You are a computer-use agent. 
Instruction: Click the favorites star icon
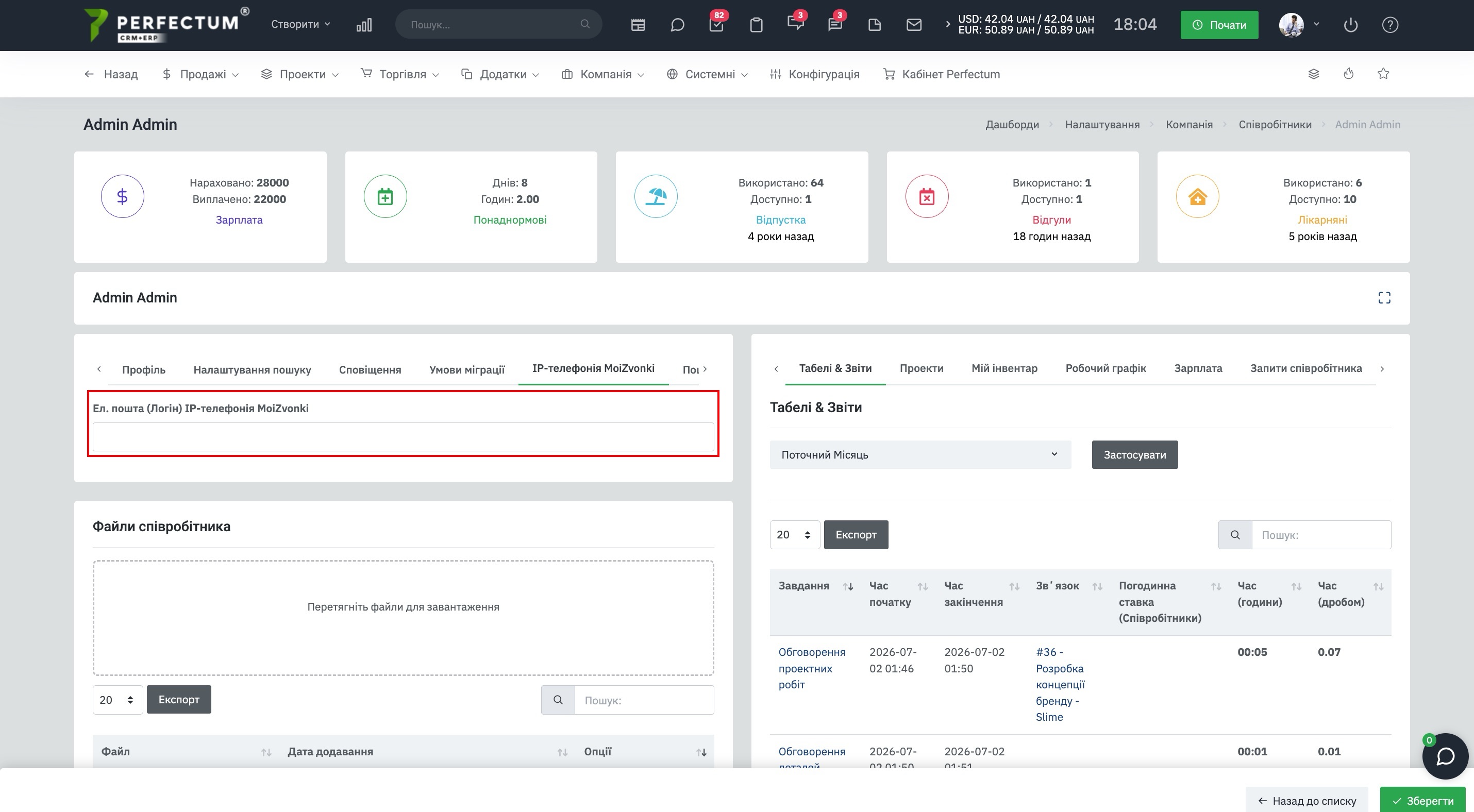tap(1383, 74)
